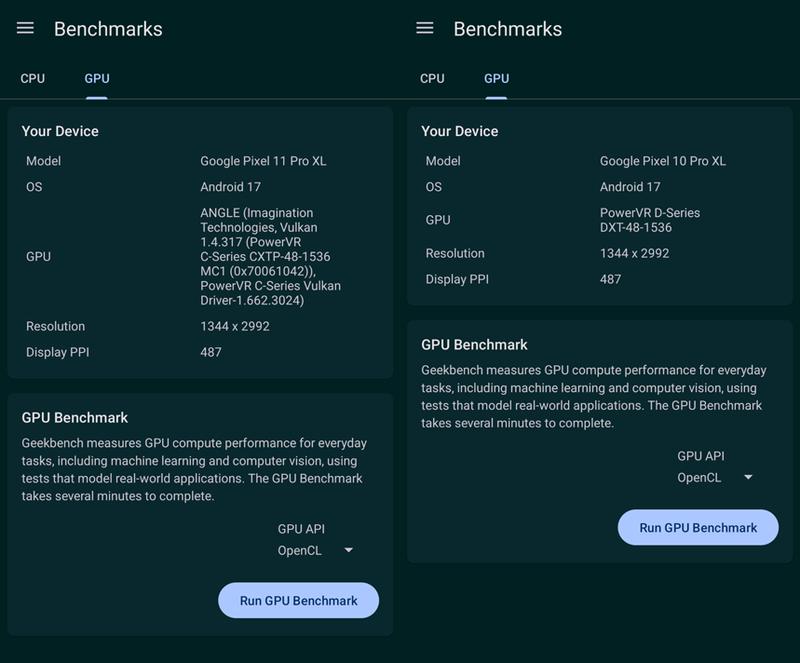Select the ANGLE Imagination Technologies GPU description
This screenshot has width=800, height=663.
pos(270,256)
